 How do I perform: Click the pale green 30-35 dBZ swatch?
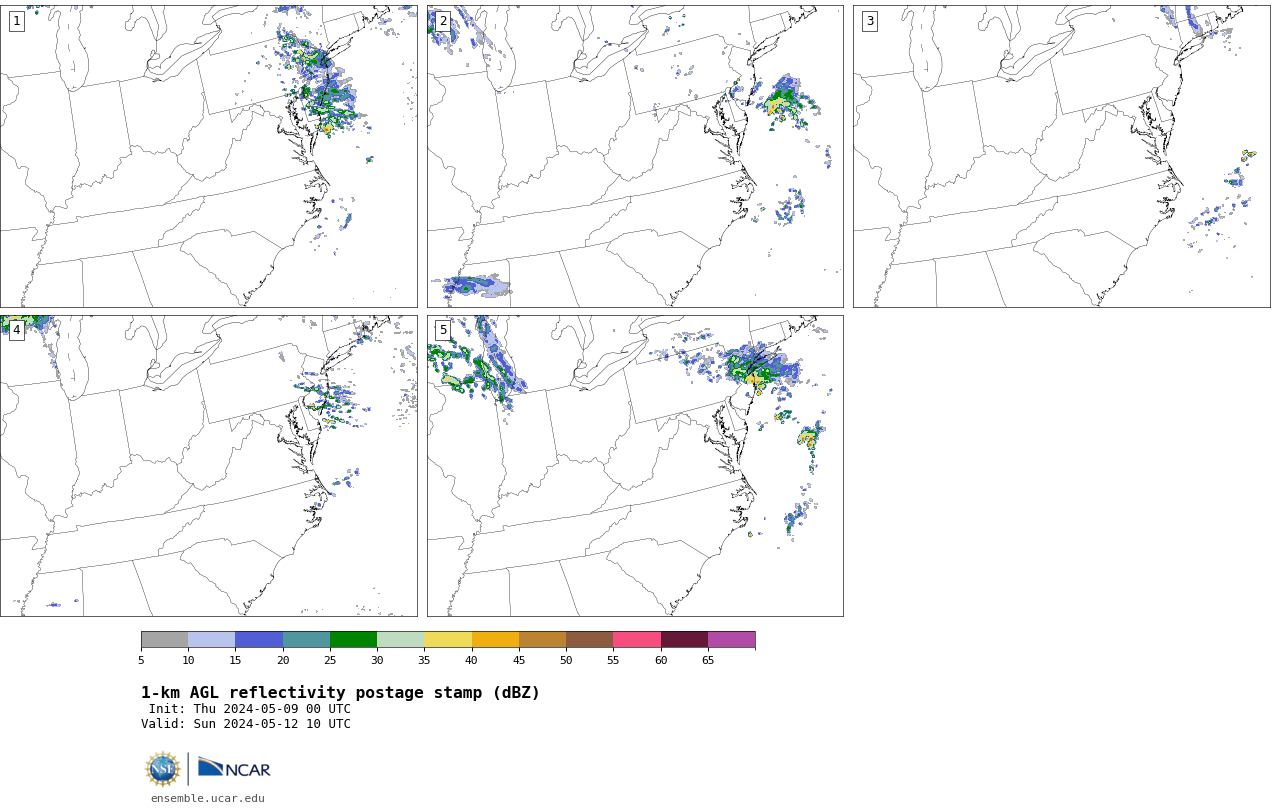coord(401,640)
